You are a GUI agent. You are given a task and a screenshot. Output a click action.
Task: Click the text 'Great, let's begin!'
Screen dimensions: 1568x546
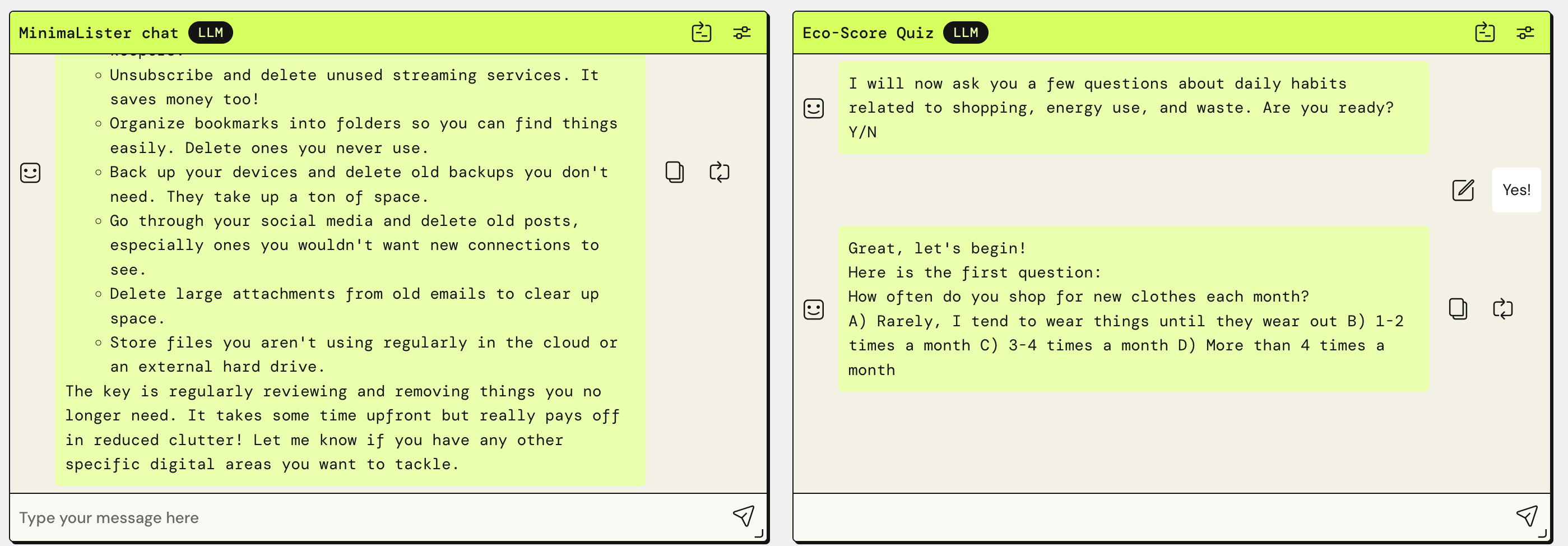click(937, 248)
